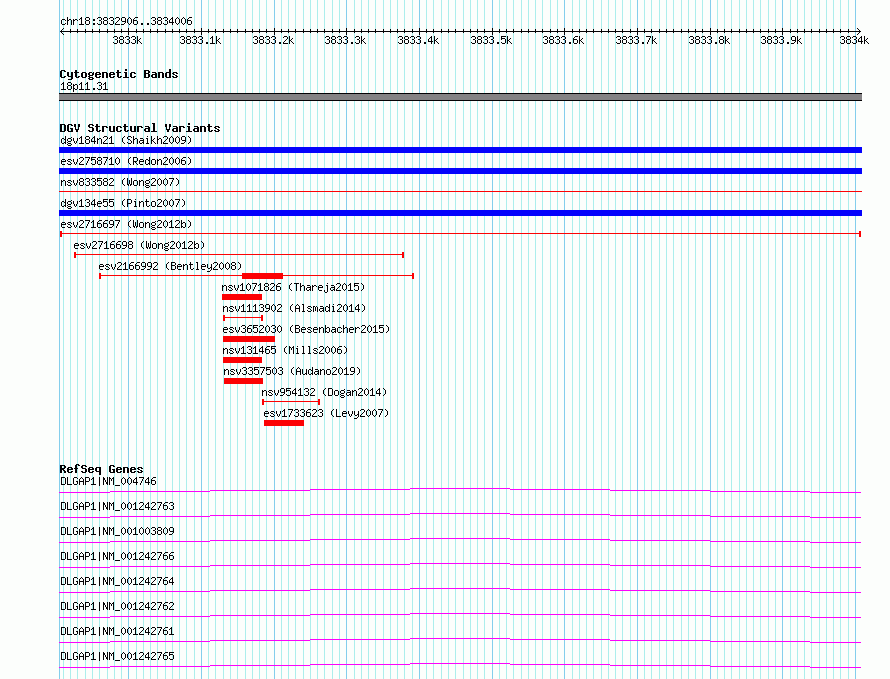The image size is (890, 679).
Task: Open the esv2166992 (Bentley2008) variant label
Action: click(x=170, y=266)
